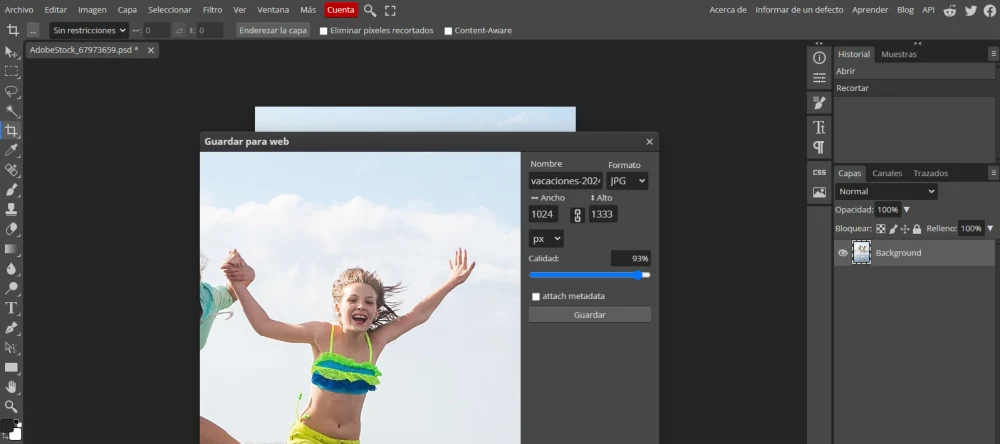Open Informar de un defecto link
Screen dimensions: 1000x444
799,10
